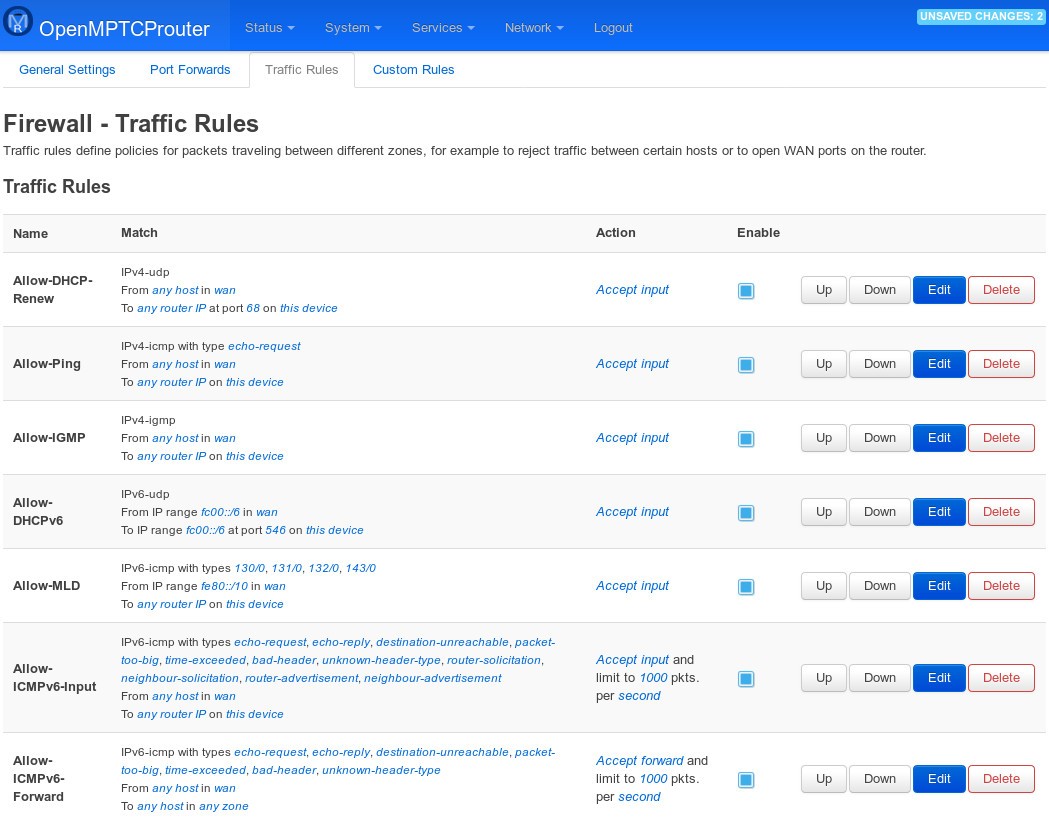
Task: Switch to the General Settings tab
Action: point(67,70)
